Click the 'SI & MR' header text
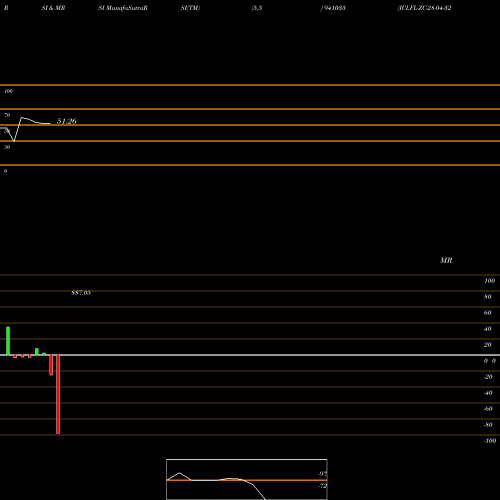This screenshot has height=500, width=500. tap(53, 8)
